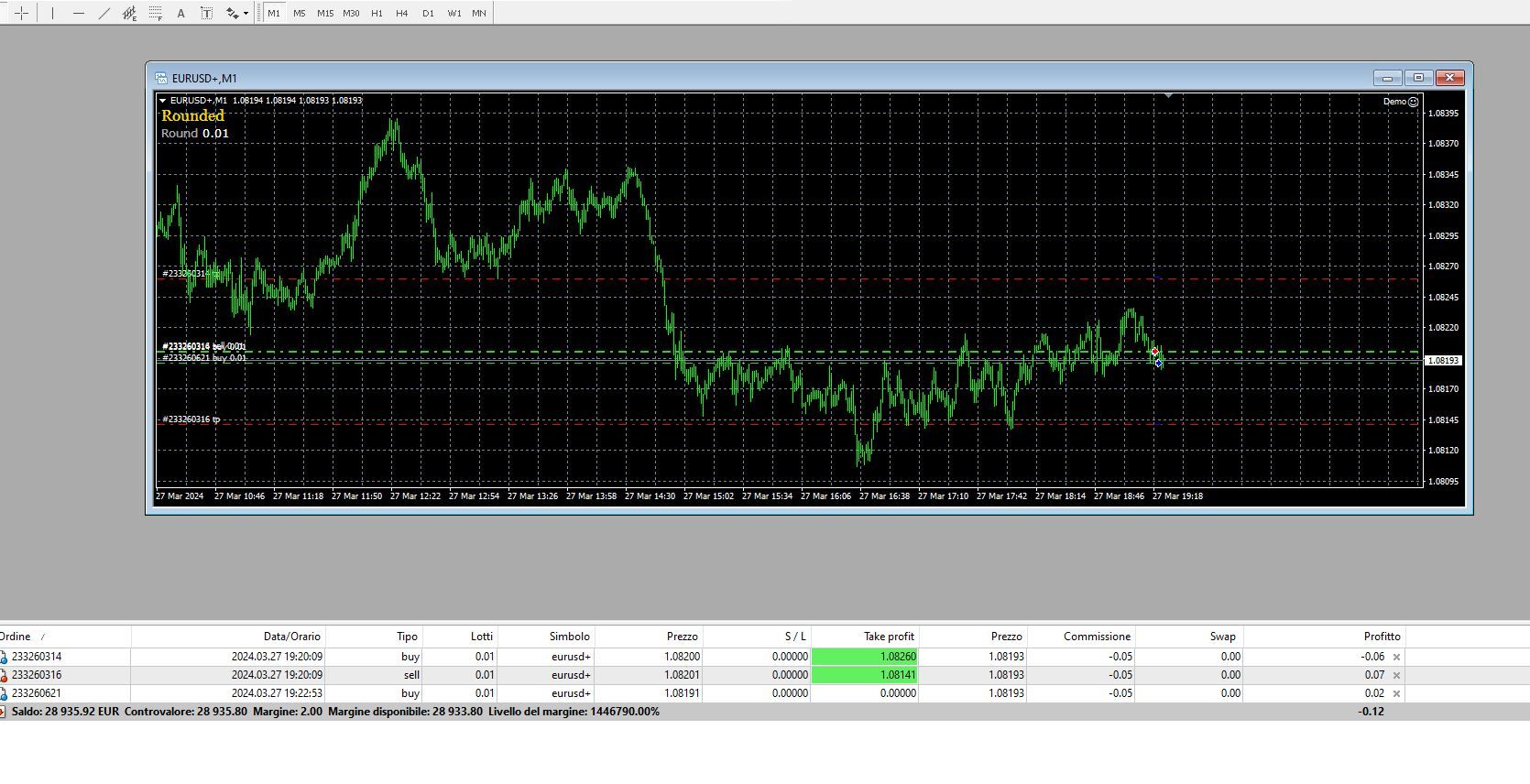Close order 233260621 with x icon
Image resolution: width=1530 pixels, height=784 pixels.
[x=1396, y=693]
